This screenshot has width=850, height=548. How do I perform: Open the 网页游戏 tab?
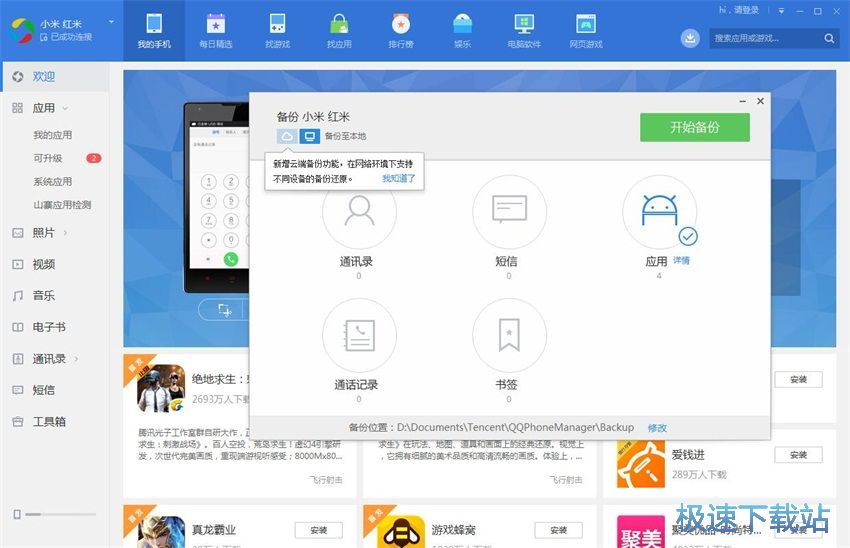tap(586, 30)
